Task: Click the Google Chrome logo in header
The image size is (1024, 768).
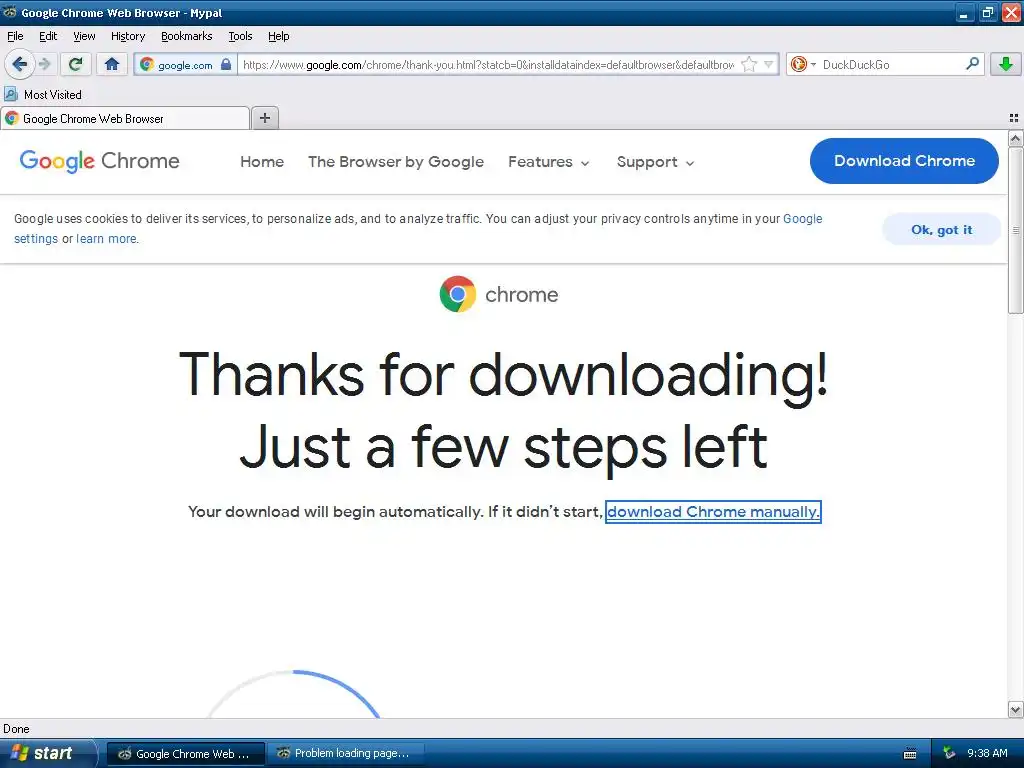Action: tap(99, 161)
